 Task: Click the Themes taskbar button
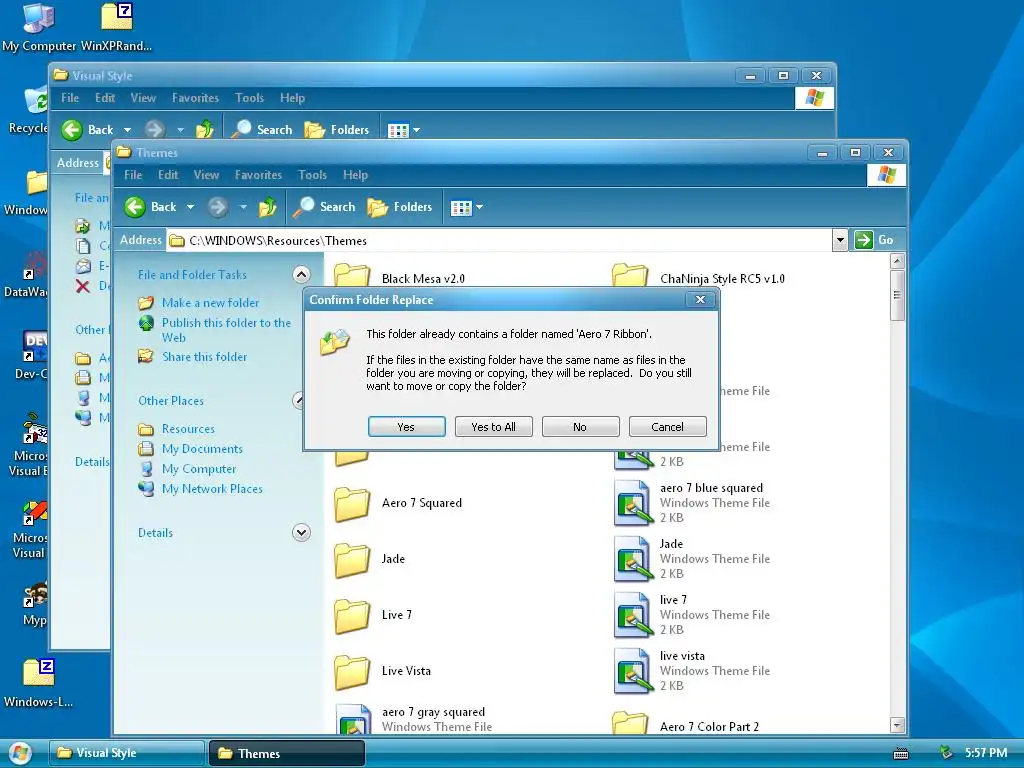[287, 753]
